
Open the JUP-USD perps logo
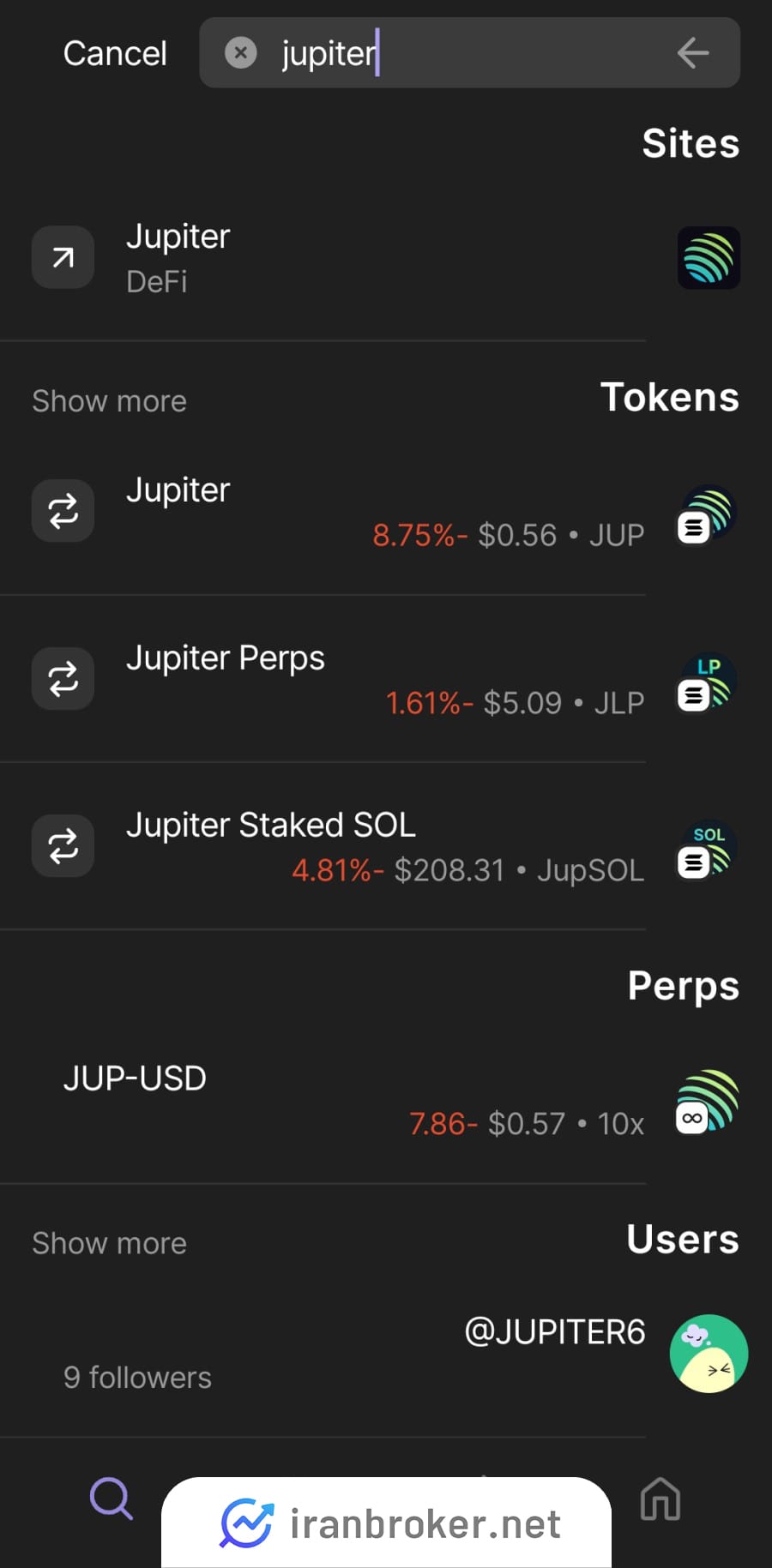pos(708,1102)
